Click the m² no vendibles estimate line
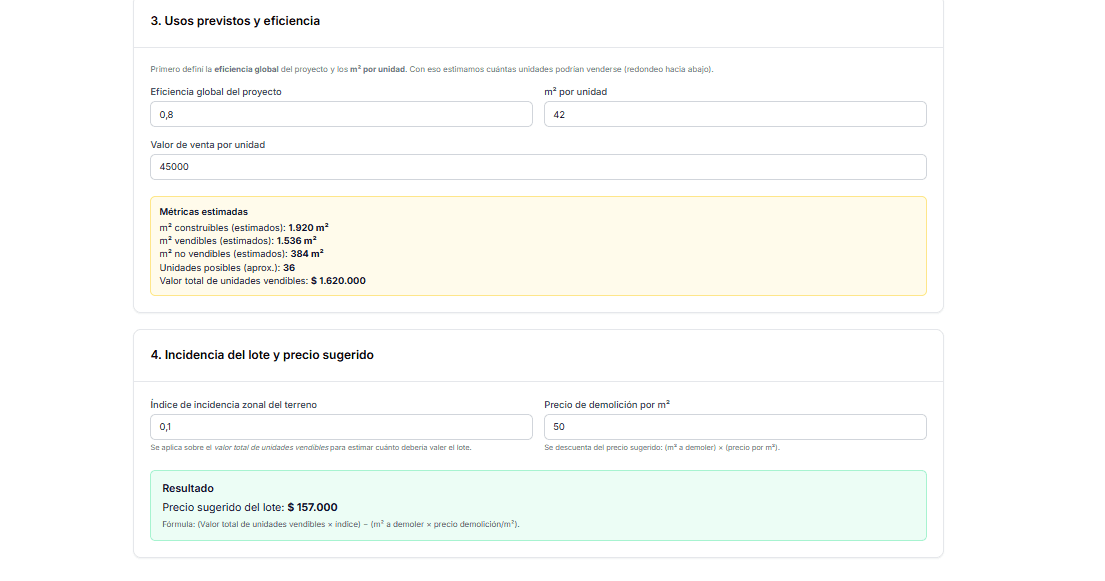The width and height of the screenshot is (1105, 581). coord(241,254)
